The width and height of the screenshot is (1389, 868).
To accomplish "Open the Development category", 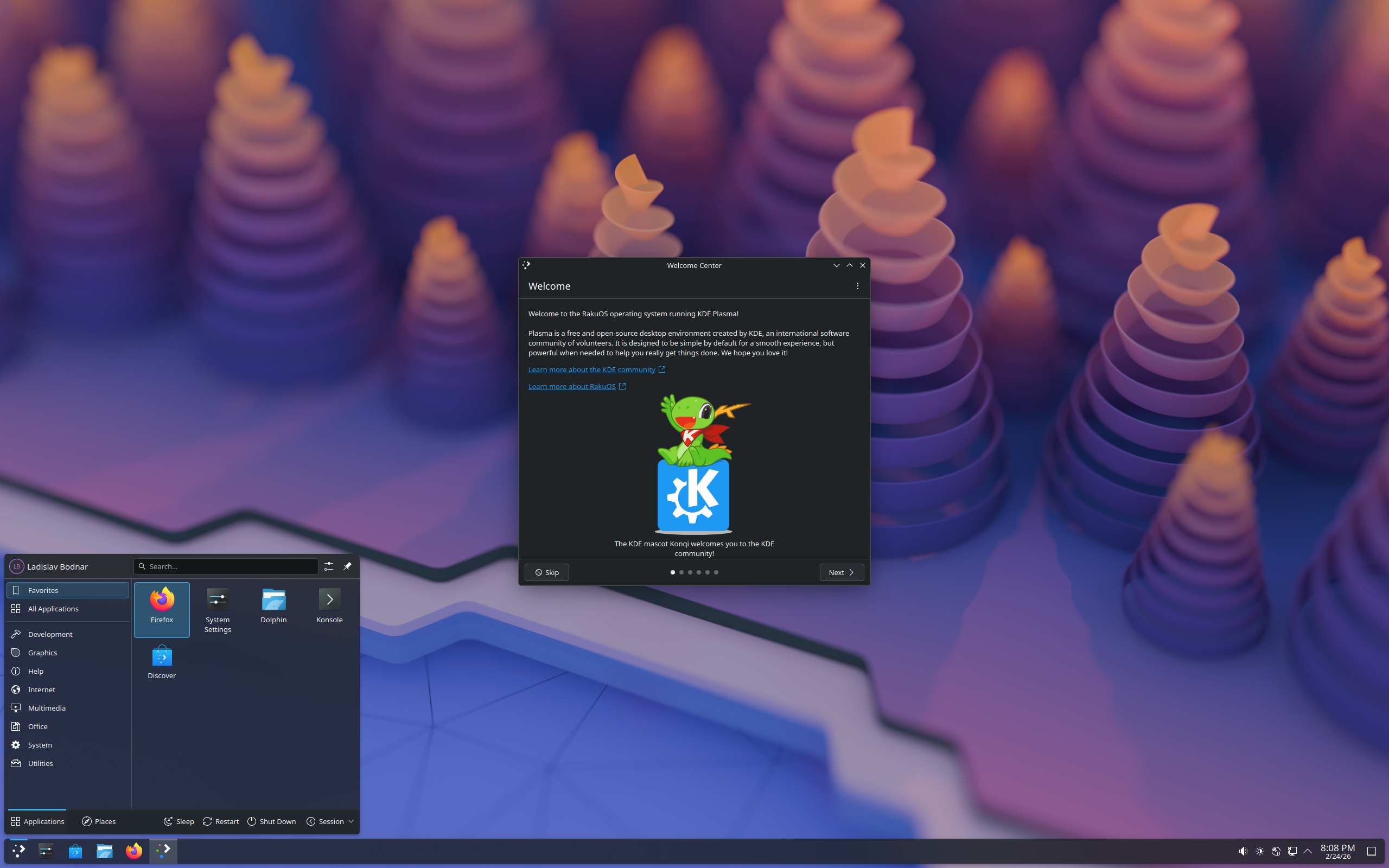I will [68, 634].
